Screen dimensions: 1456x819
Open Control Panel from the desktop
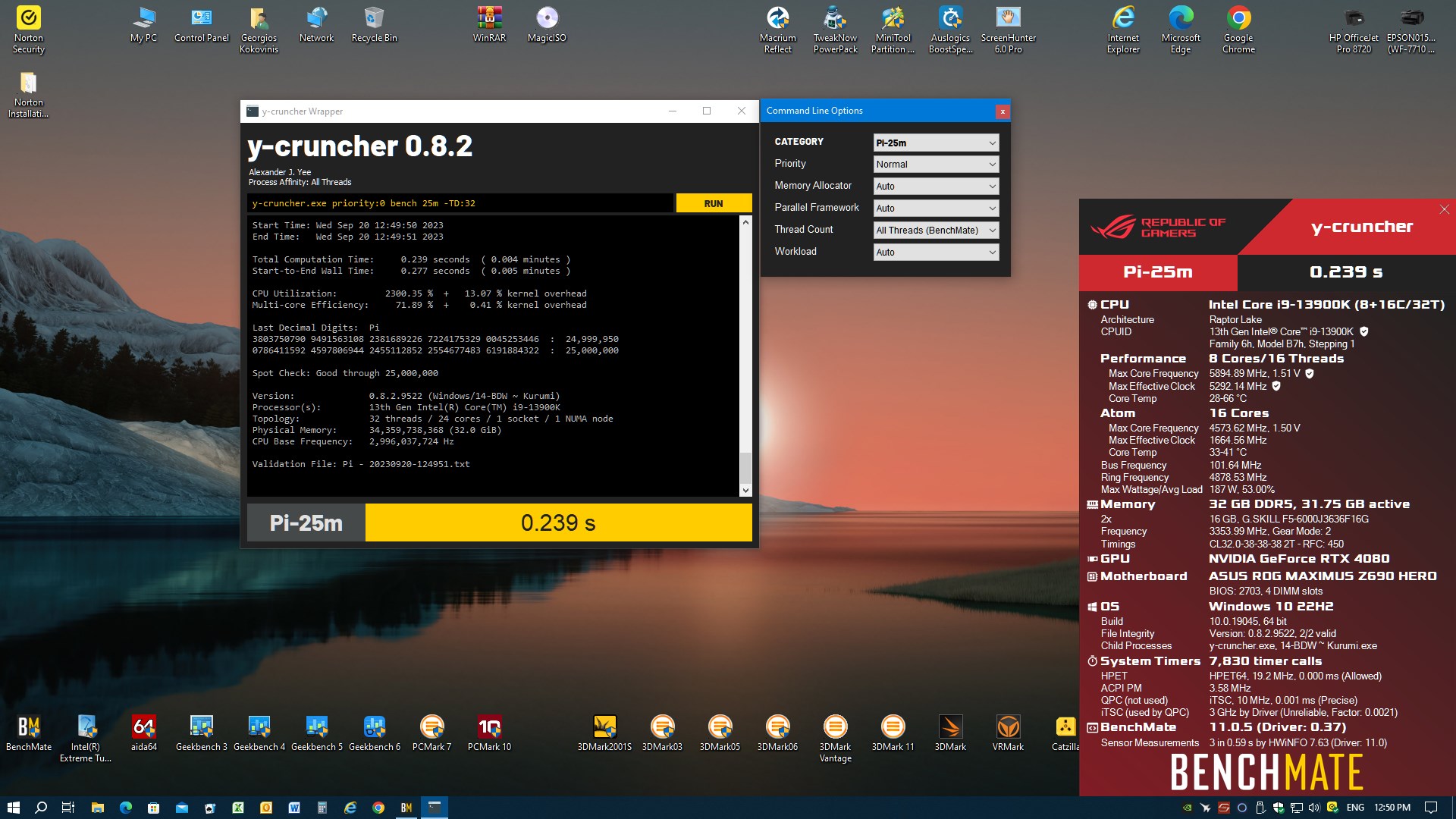click(201, 25)
